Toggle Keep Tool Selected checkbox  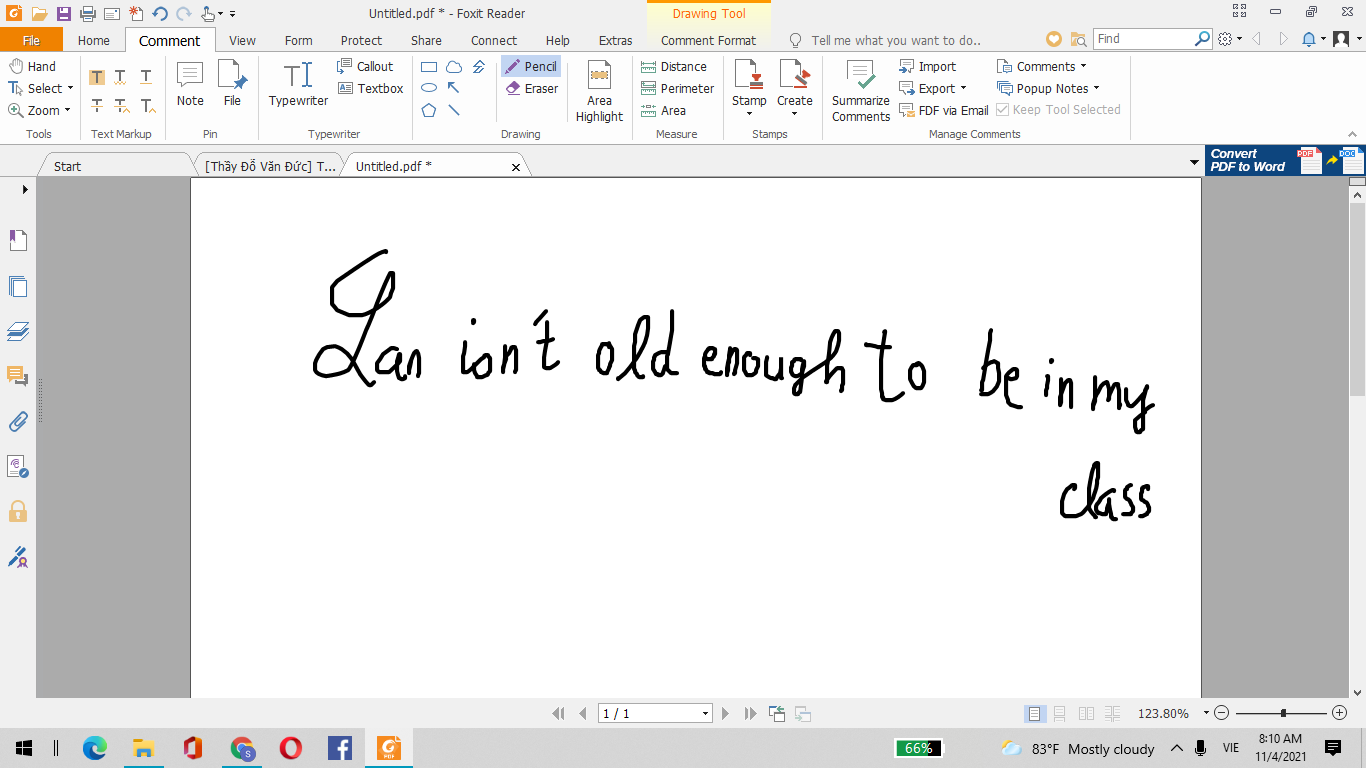(x=1003, y=110)
